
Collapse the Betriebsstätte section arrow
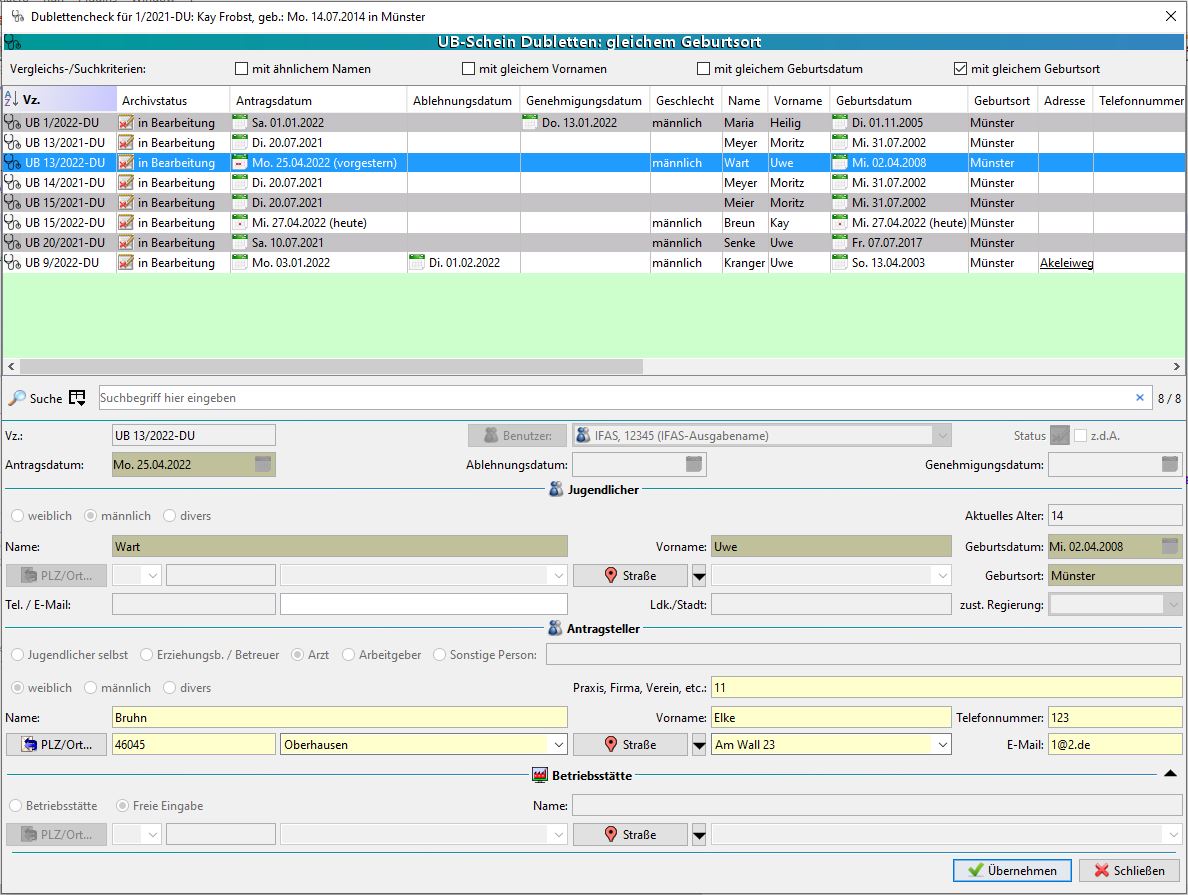pyautogui.click(x=1170, y=774)
